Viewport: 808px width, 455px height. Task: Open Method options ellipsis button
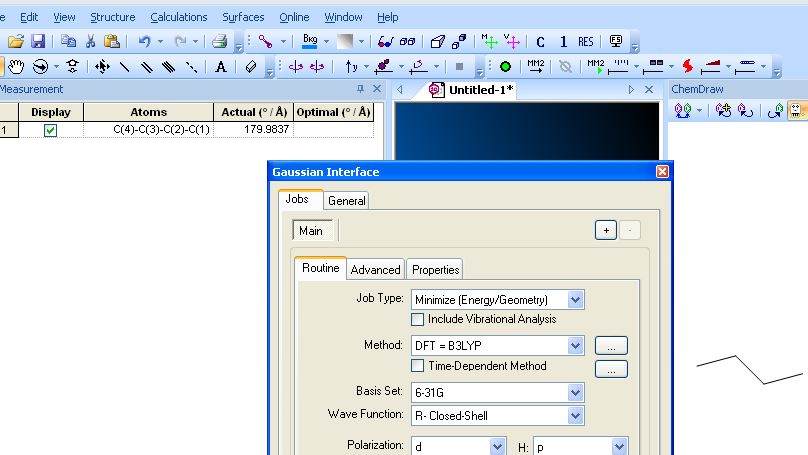pyautogui.click(x=611, y=346)
